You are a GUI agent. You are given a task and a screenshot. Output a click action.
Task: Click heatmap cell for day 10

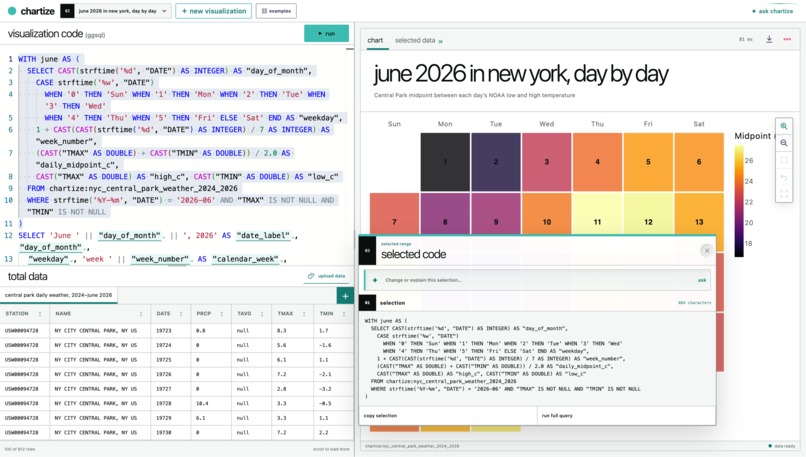coord(546,214)
